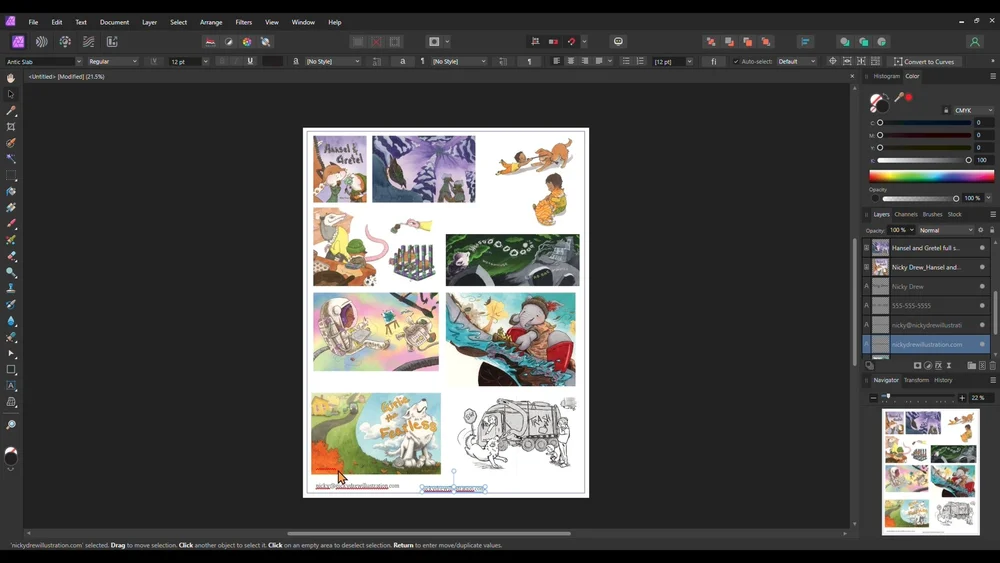Pick the color picker eyedropper in Color panel
The height and width of the screenshot is (563, 1000).
tap(899, 97)
